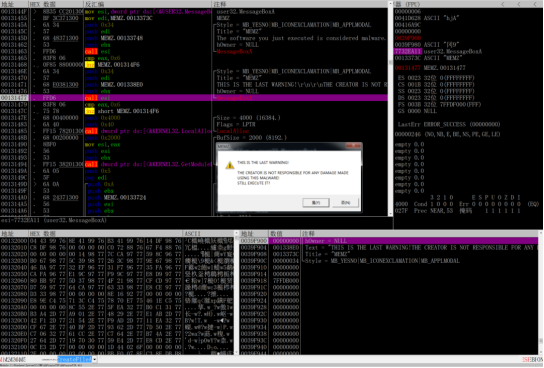Select stack row 0039F904 with Text argument
This screenshot has height=368, width=544.
pos(389,248)
